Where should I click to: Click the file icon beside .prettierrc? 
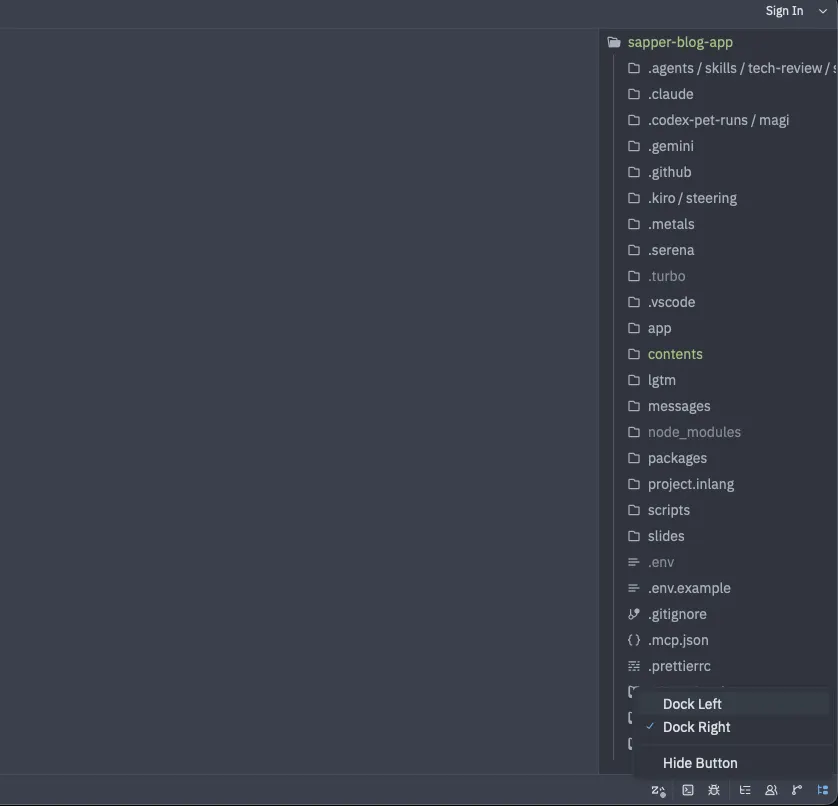(634, 666)
